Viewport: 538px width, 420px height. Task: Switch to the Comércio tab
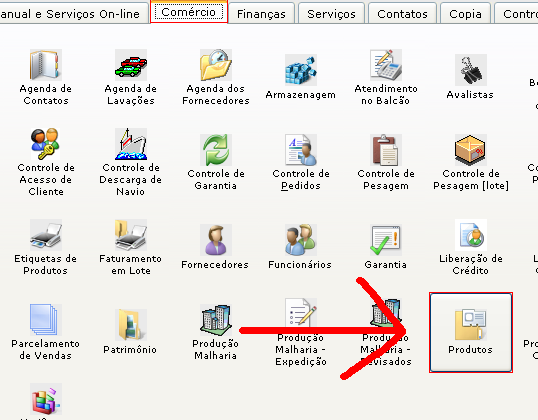point(189,12)
